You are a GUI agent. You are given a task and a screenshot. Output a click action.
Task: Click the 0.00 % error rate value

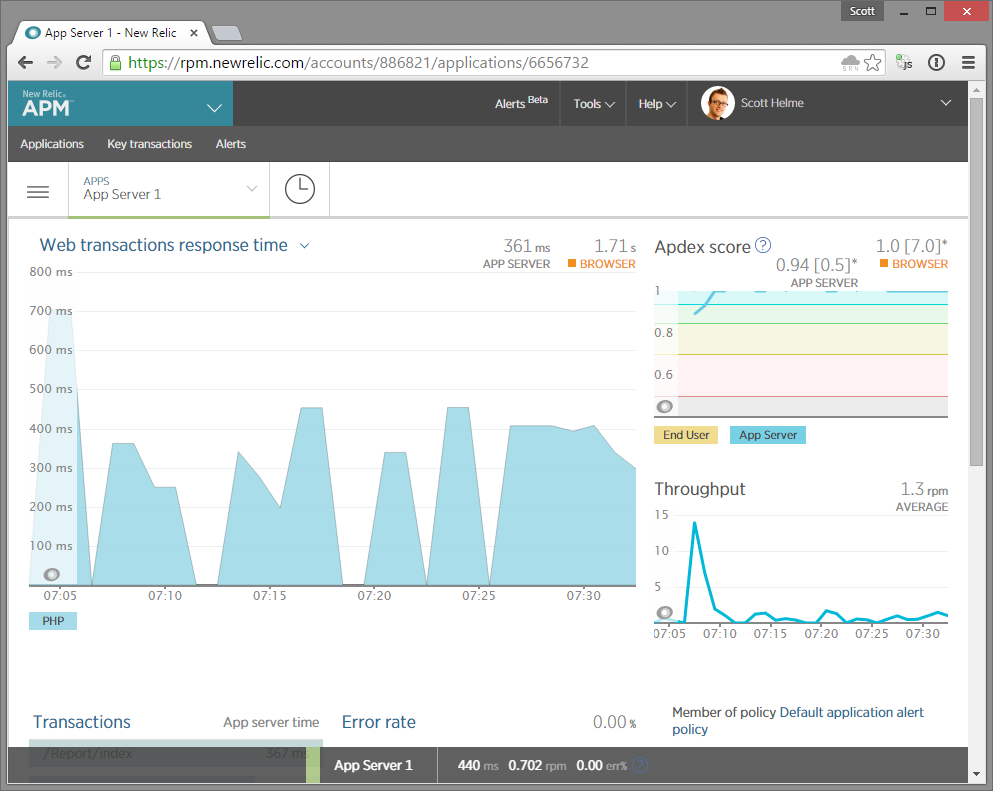click(x=614, y=722)
